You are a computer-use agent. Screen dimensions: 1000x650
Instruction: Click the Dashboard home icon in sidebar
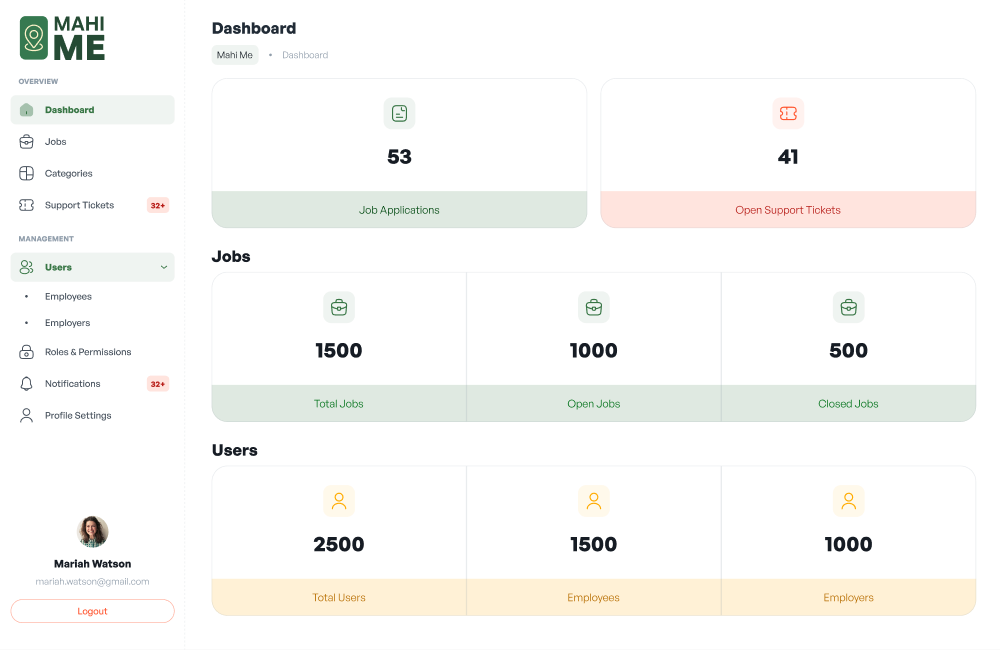coord(26,110)
